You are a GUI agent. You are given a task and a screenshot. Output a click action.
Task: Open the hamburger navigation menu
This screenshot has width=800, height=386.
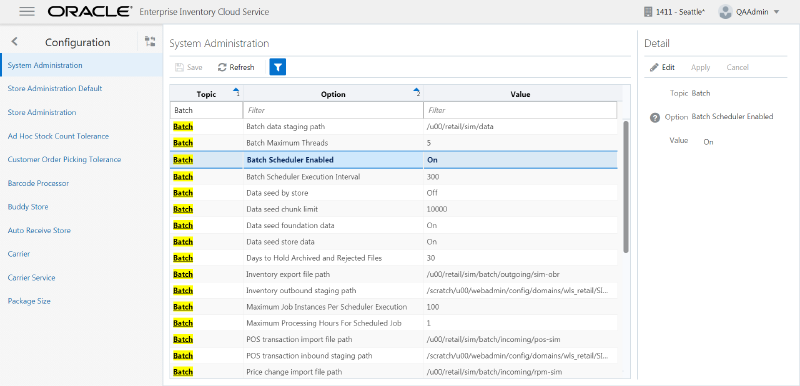tap(27, 12)
